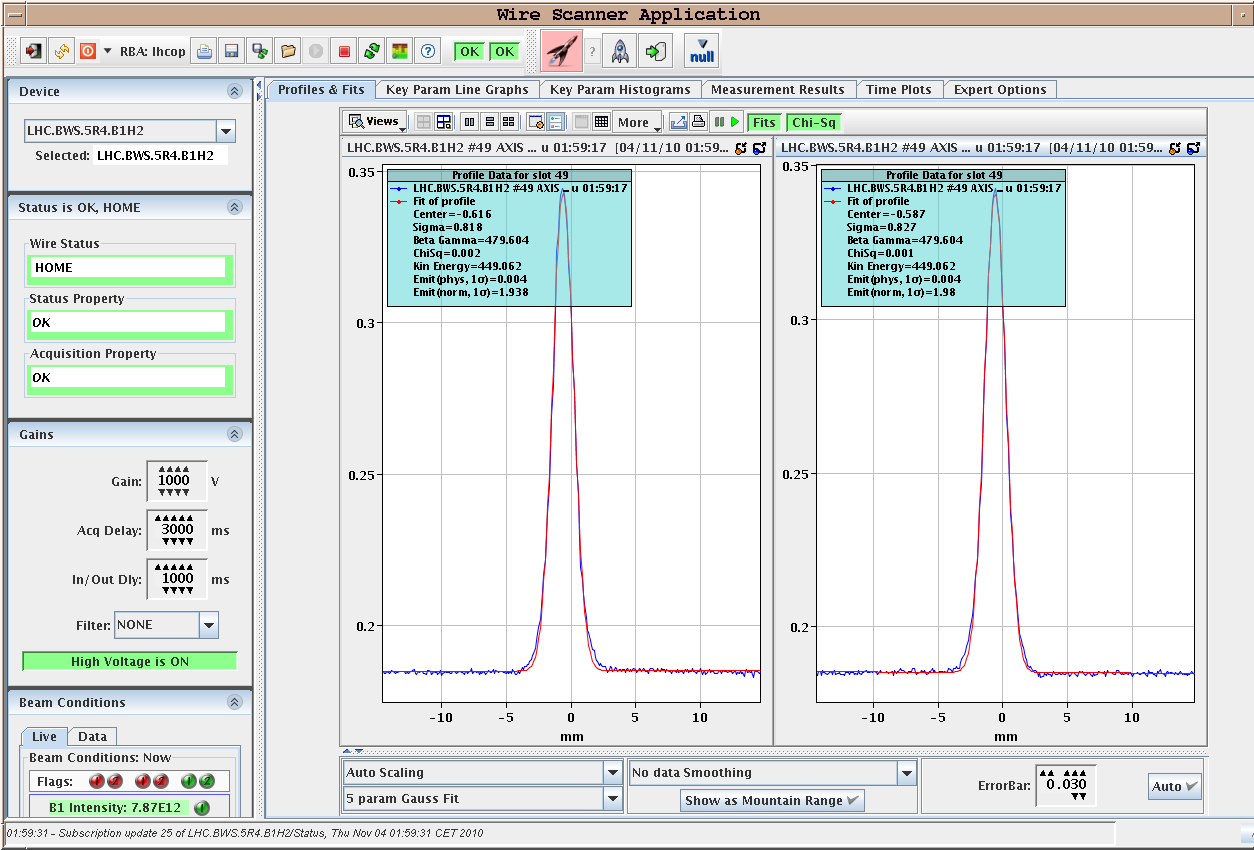Click the table grid icon

tap(601, 122)
